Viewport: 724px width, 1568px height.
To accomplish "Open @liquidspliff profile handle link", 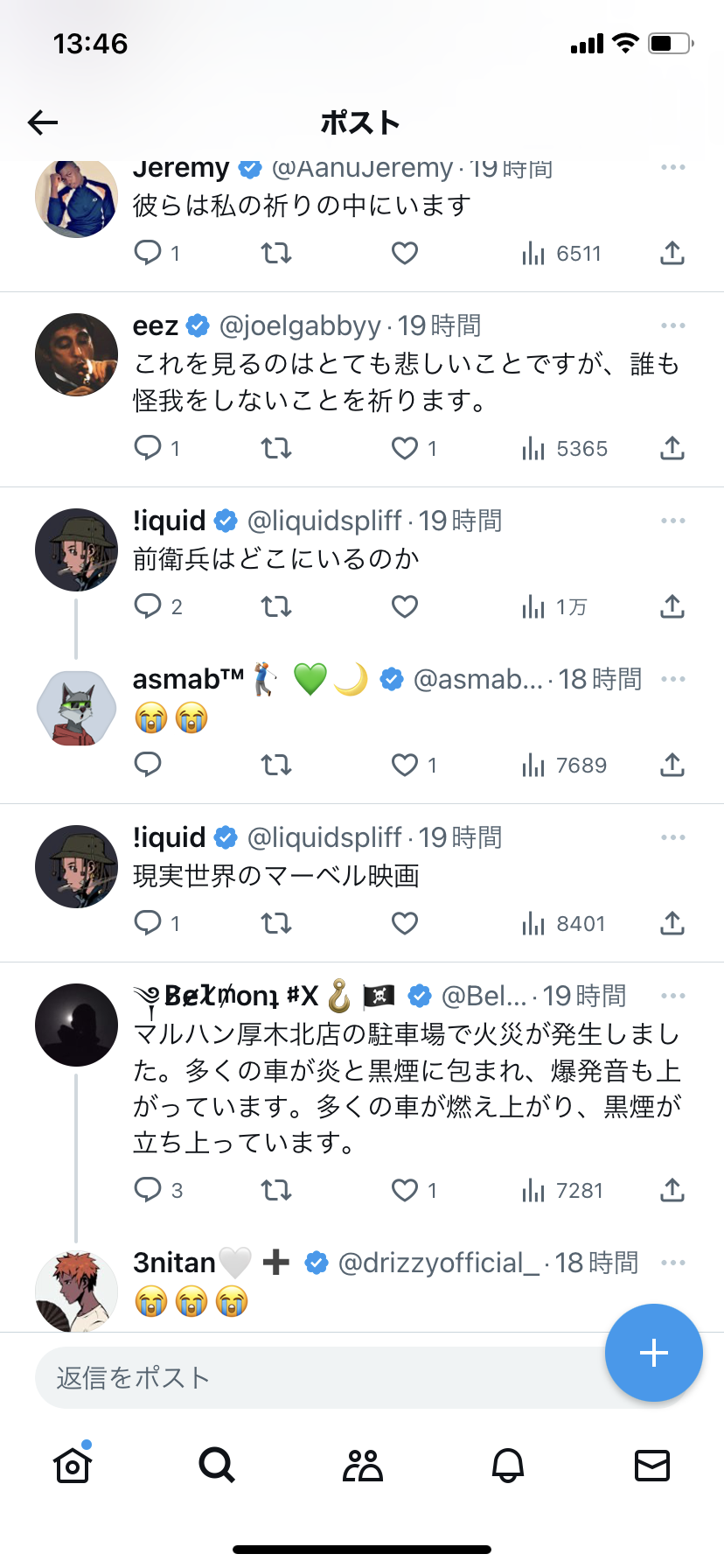I will pos(324,521).
